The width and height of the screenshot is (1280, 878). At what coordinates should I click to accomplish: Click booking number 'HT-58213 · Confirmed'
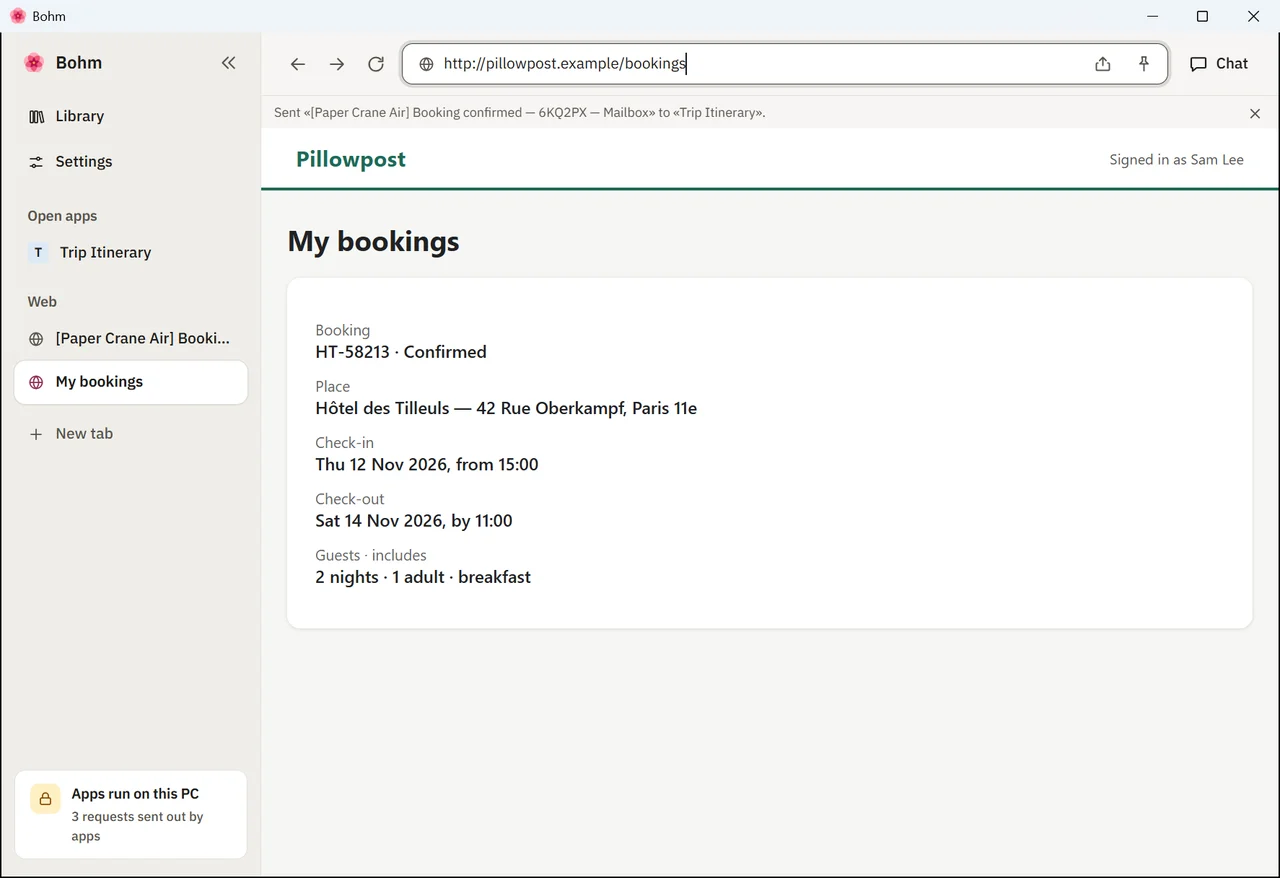401,352
